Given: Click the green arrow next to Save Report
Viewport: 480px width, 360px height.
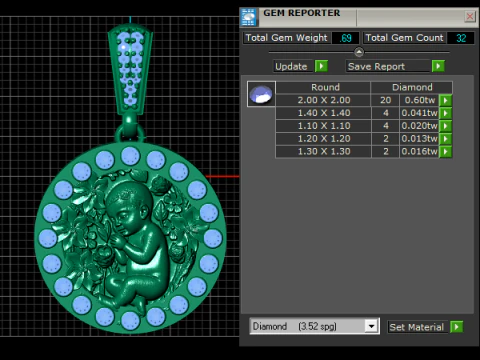Looking at the screenshot, I should tap(438, 66).
